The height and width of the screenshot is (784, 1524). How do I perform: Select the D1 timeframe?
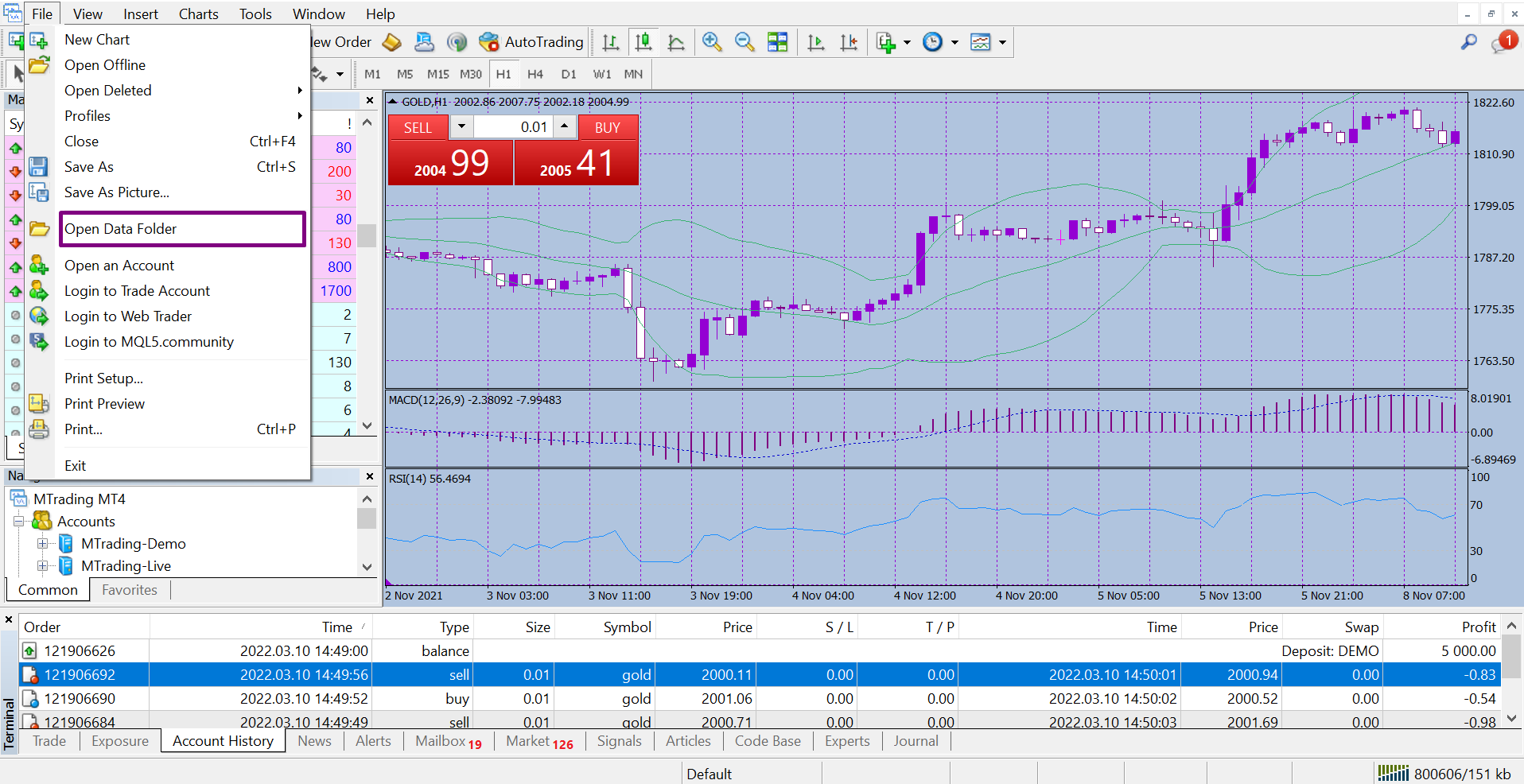click(569, 74)
